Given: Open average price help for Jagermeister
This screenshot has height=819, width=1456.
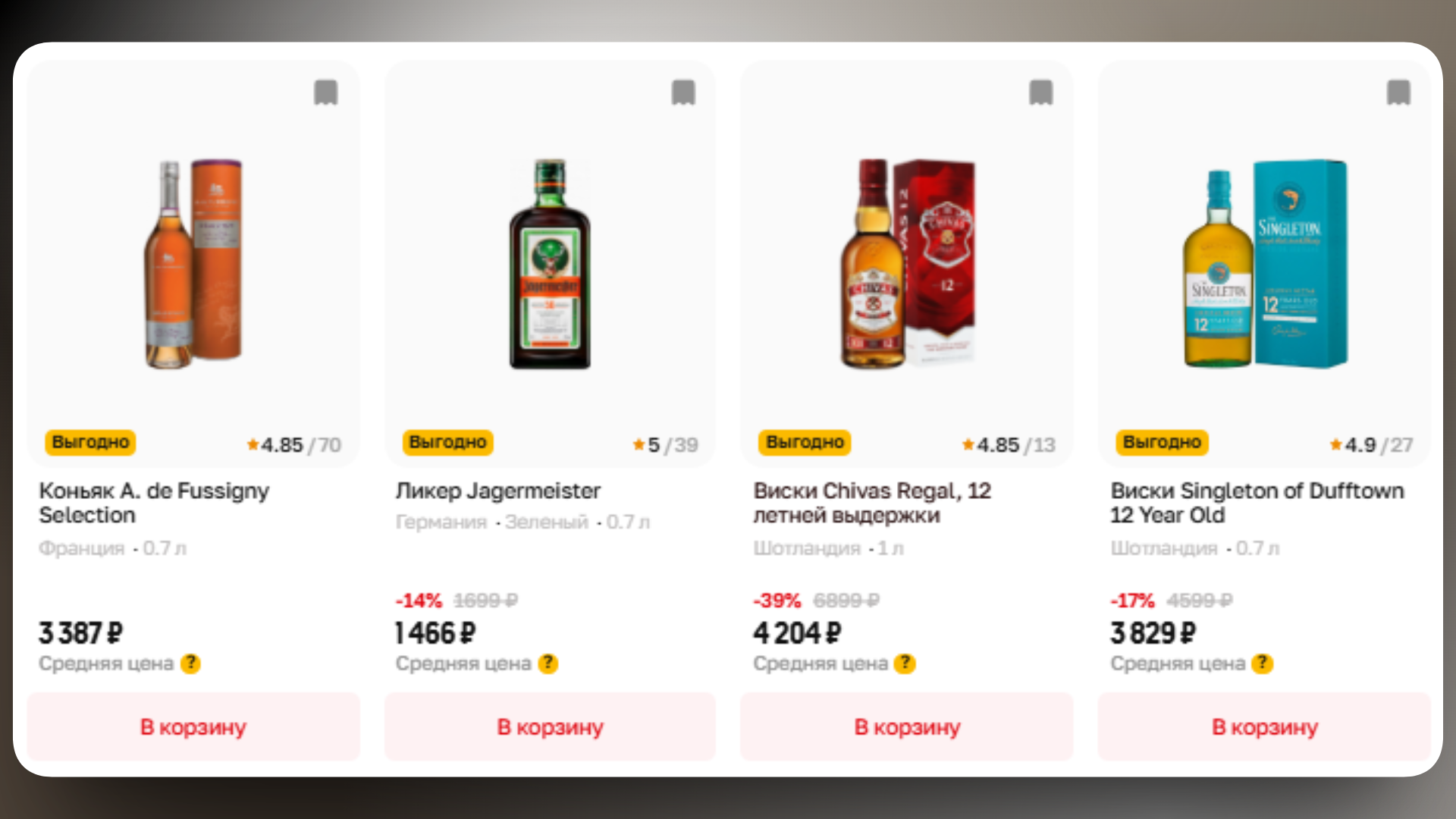Looking at the screenshot, I should click(x=548, y=664).
